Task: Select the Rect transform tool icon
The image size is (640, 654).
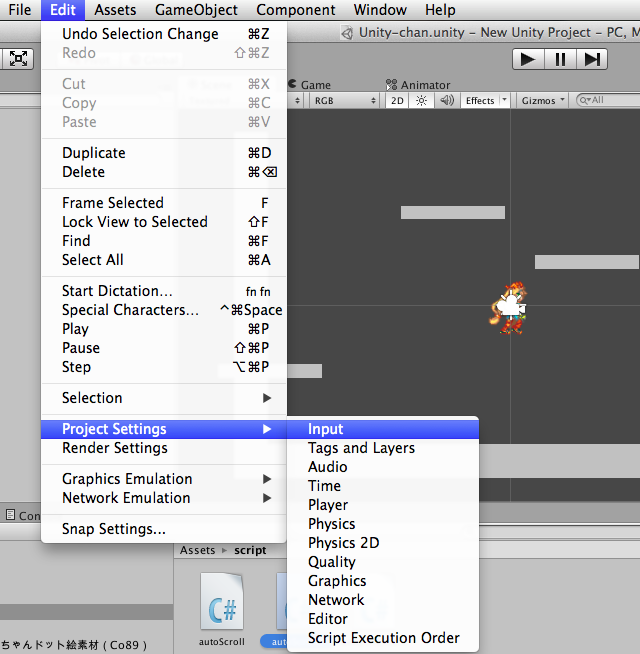Action: coord(18,58)
